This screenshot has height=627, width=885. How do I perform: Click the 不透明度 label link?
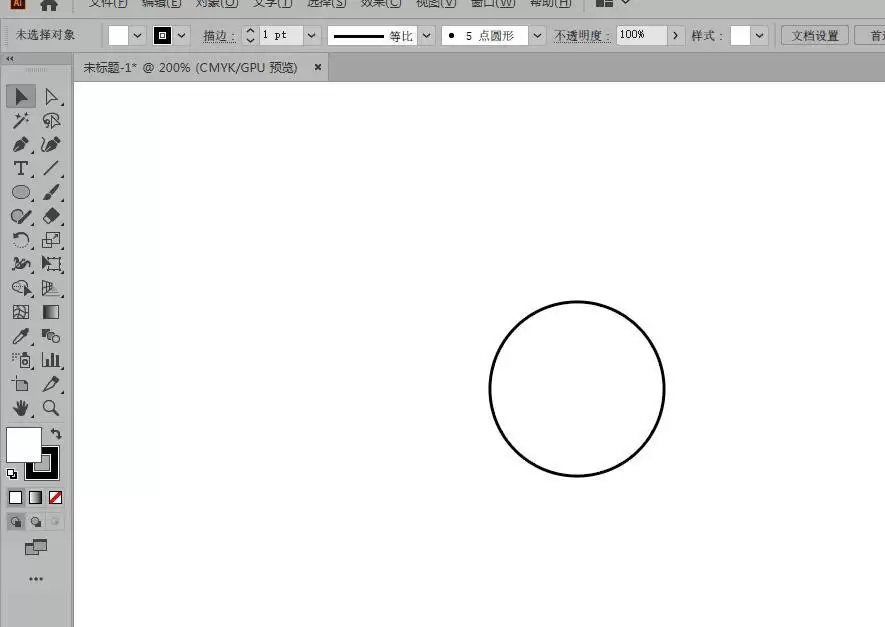582,36
